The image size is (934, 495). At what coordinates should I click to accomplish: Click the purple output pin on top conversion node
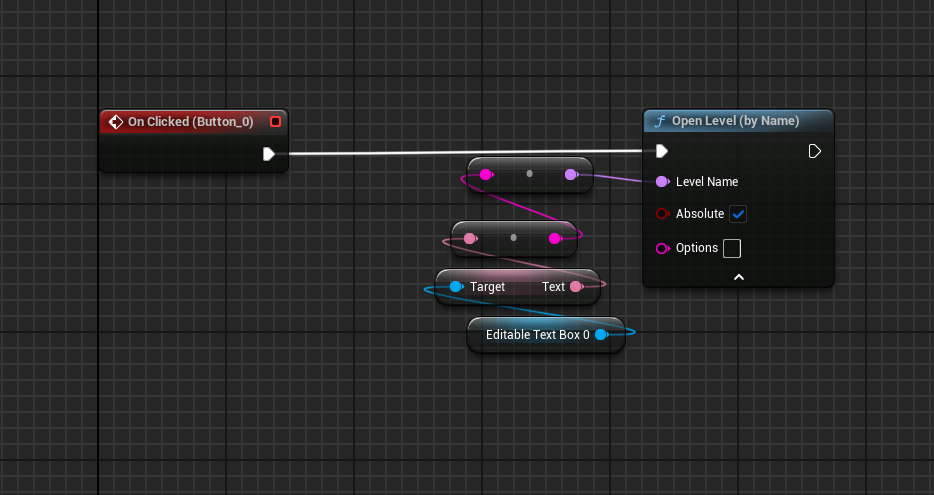[x=570, y=174]
